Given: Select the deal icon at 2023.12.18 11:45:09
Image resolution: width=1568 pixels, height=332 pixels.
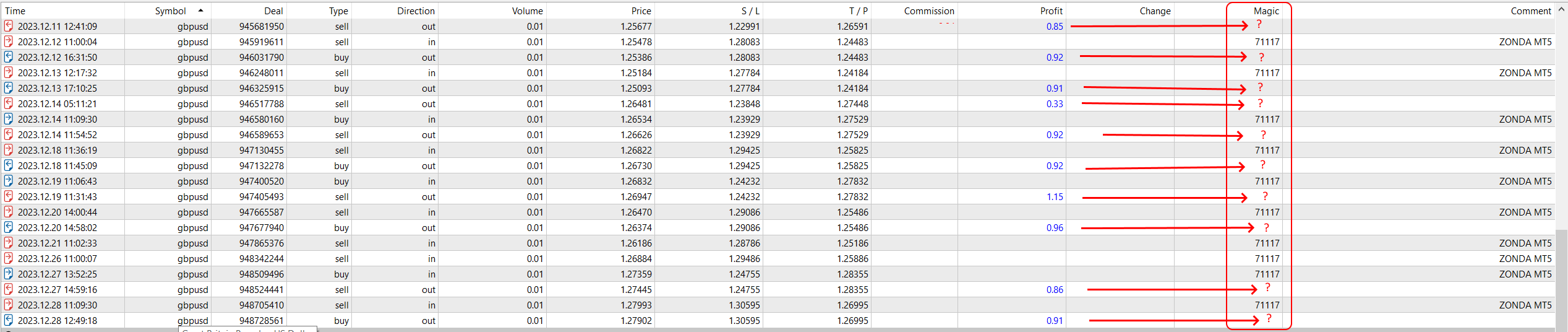Looking at the screenshot, I should pos(9,165).
